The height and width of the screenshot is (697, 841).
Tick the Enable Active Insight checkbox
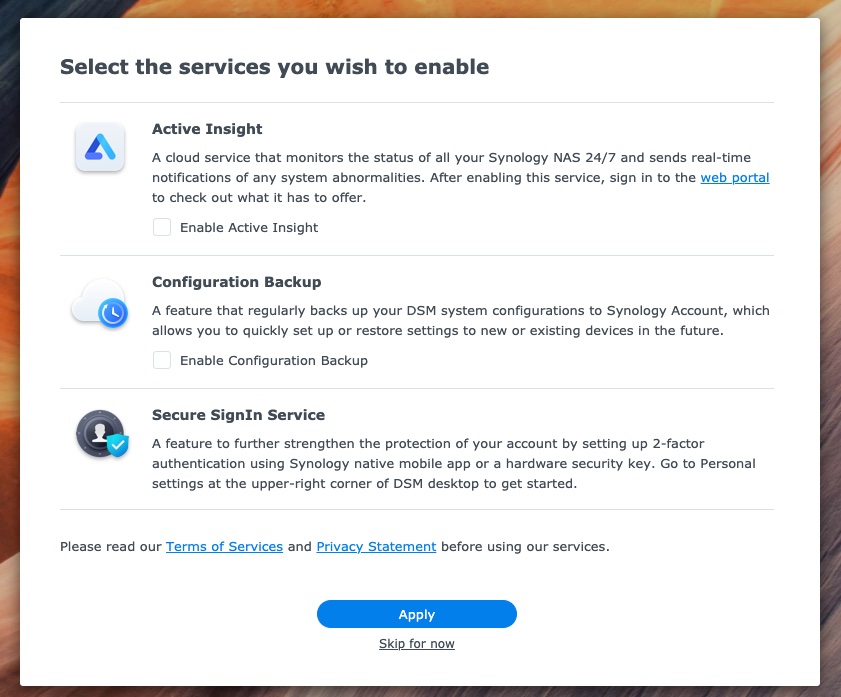tap(162, 227)
